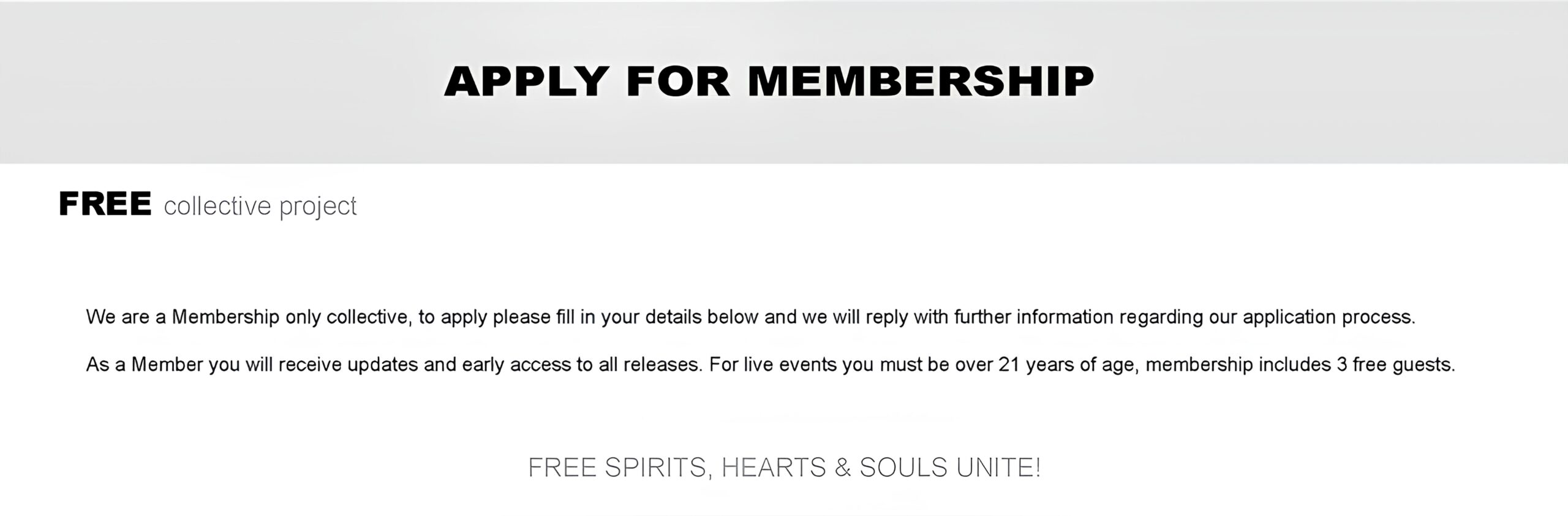This screenshot has height=516, width=1568.
Task: Click the FREE SPIRITS, HEARTS & SOULS UNITE! slogan
Action: pos(784,468)
